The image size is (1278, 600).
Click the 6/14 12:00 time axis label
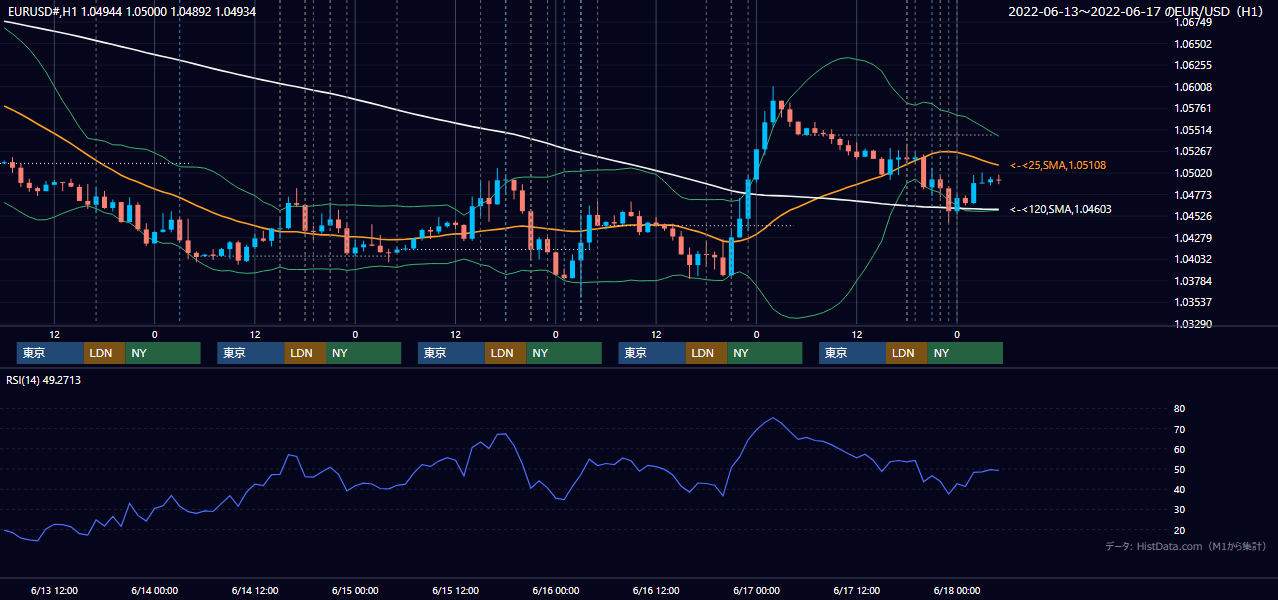coord(255,590)
